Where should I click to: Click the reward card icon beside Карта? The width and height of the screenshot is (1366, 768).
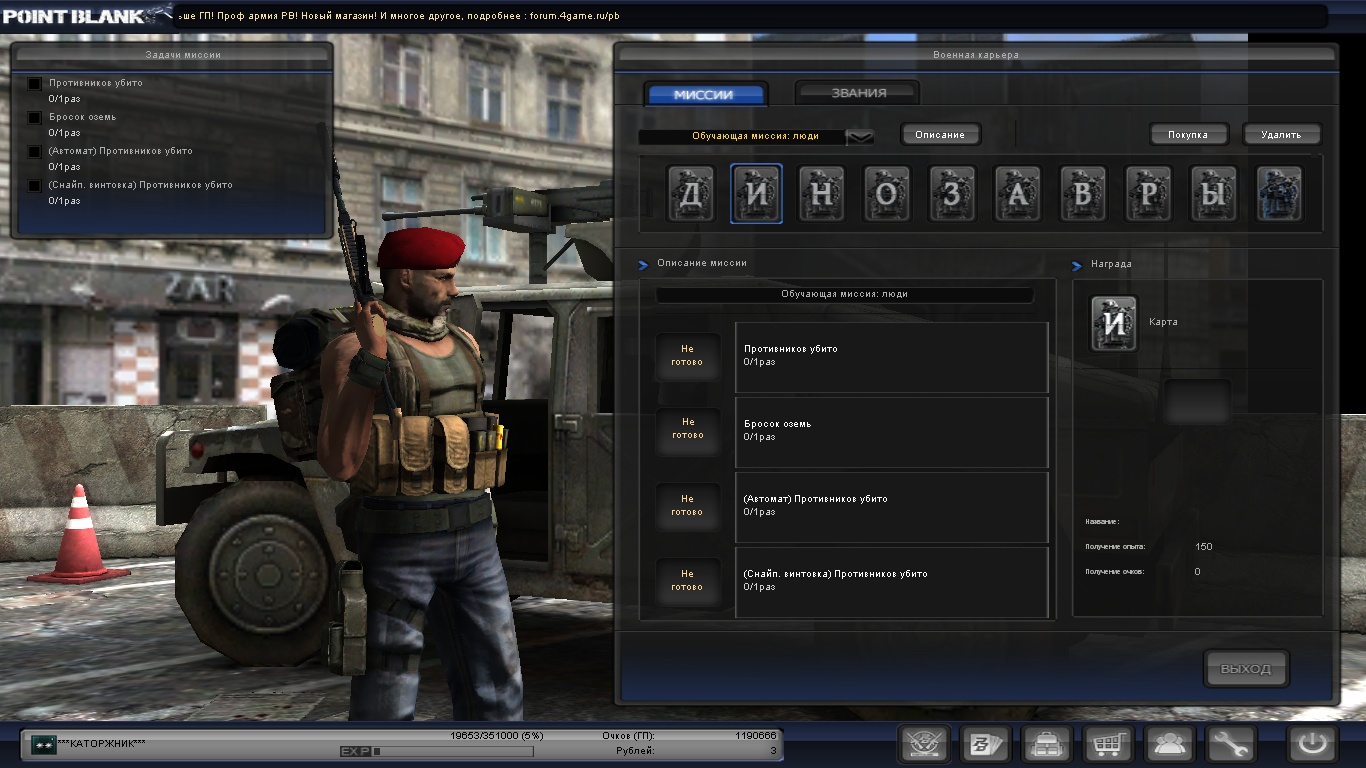tap(1114, 323)
